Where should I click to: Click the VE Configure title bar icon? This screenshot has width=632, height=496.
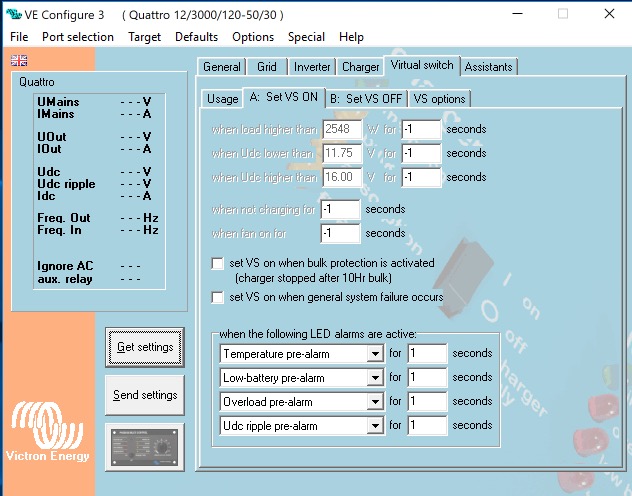pos(13,14)
